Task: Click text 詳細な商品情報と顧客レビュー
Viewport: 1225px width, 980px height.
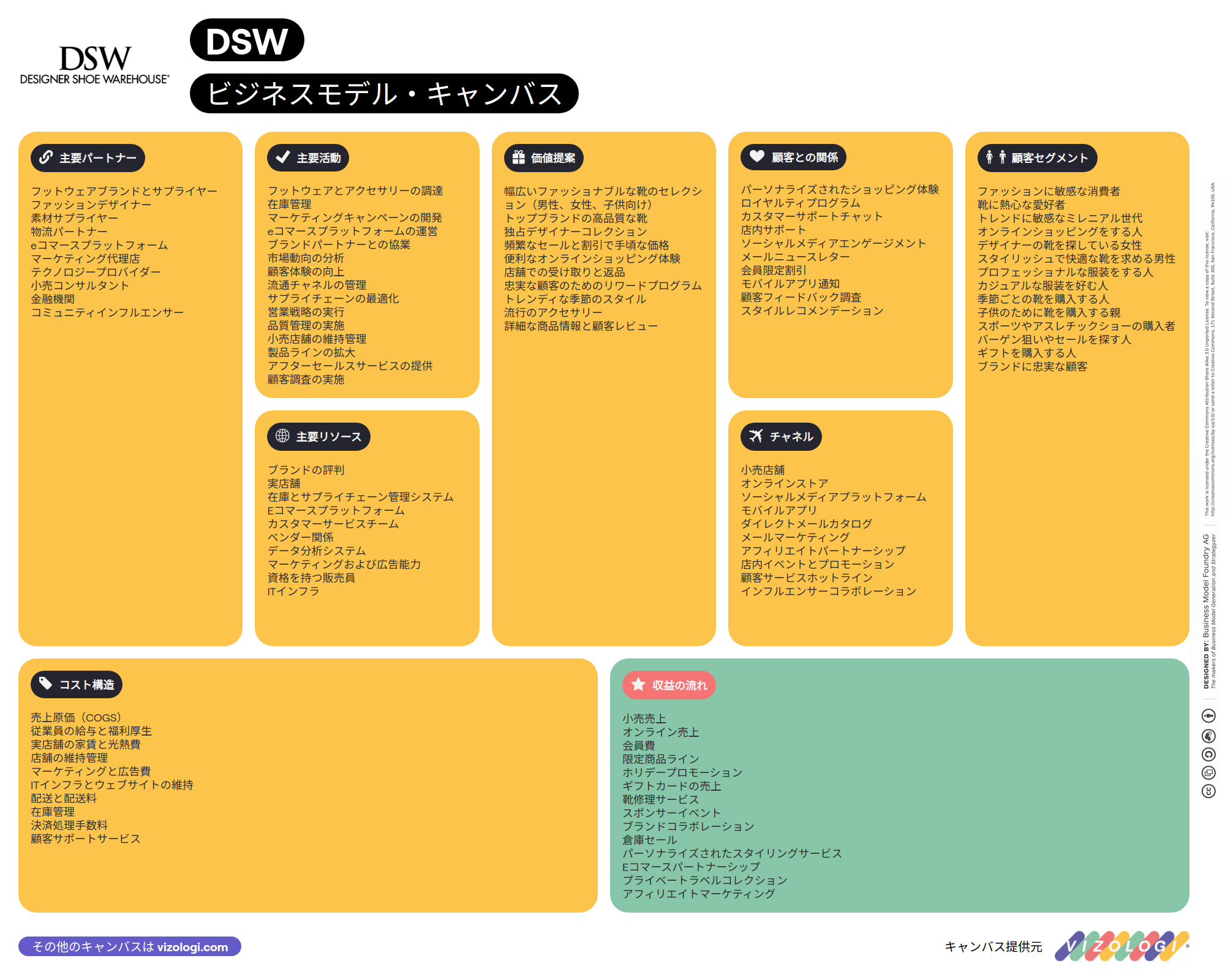Action: tap(581, 326)
